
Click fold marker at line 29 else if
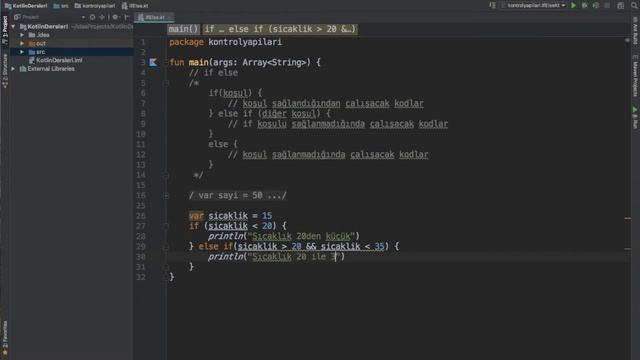click(x=166, y=247)
